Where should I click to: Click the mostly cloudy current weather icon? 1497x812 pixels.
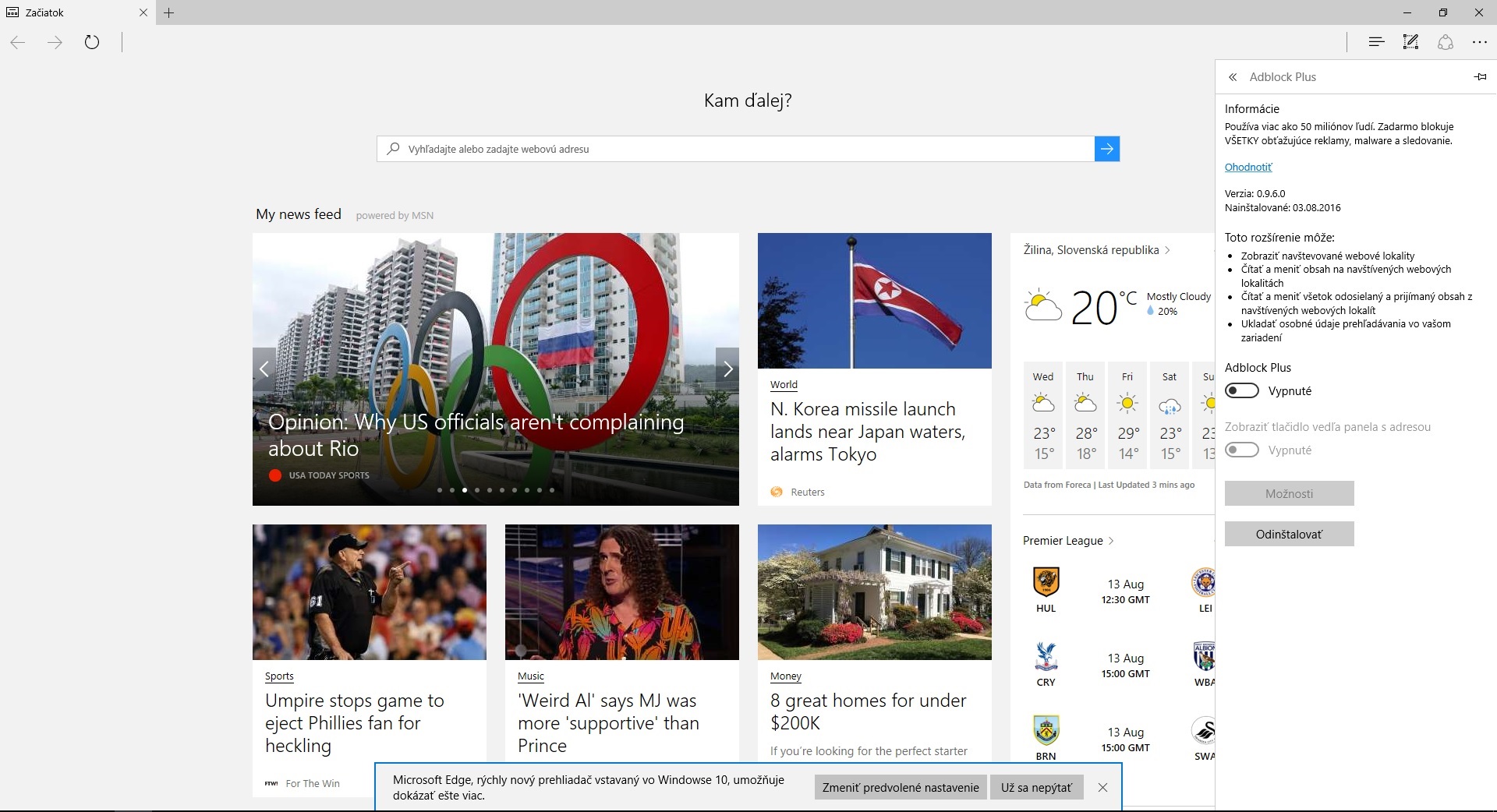click(x=1042, y=305)
